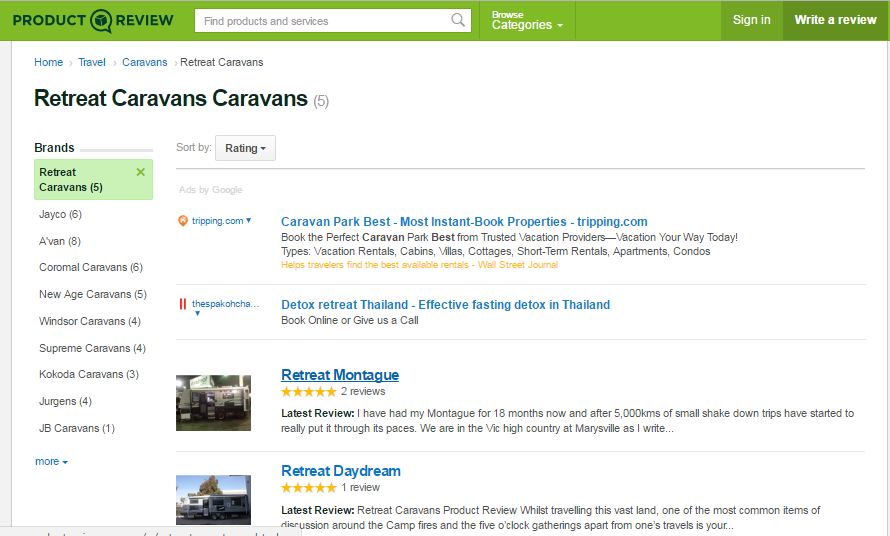This screenshot has height=536, width=890.
Task: Filter by Kokoda Caravans brand
Action: [x=89, y=374]
